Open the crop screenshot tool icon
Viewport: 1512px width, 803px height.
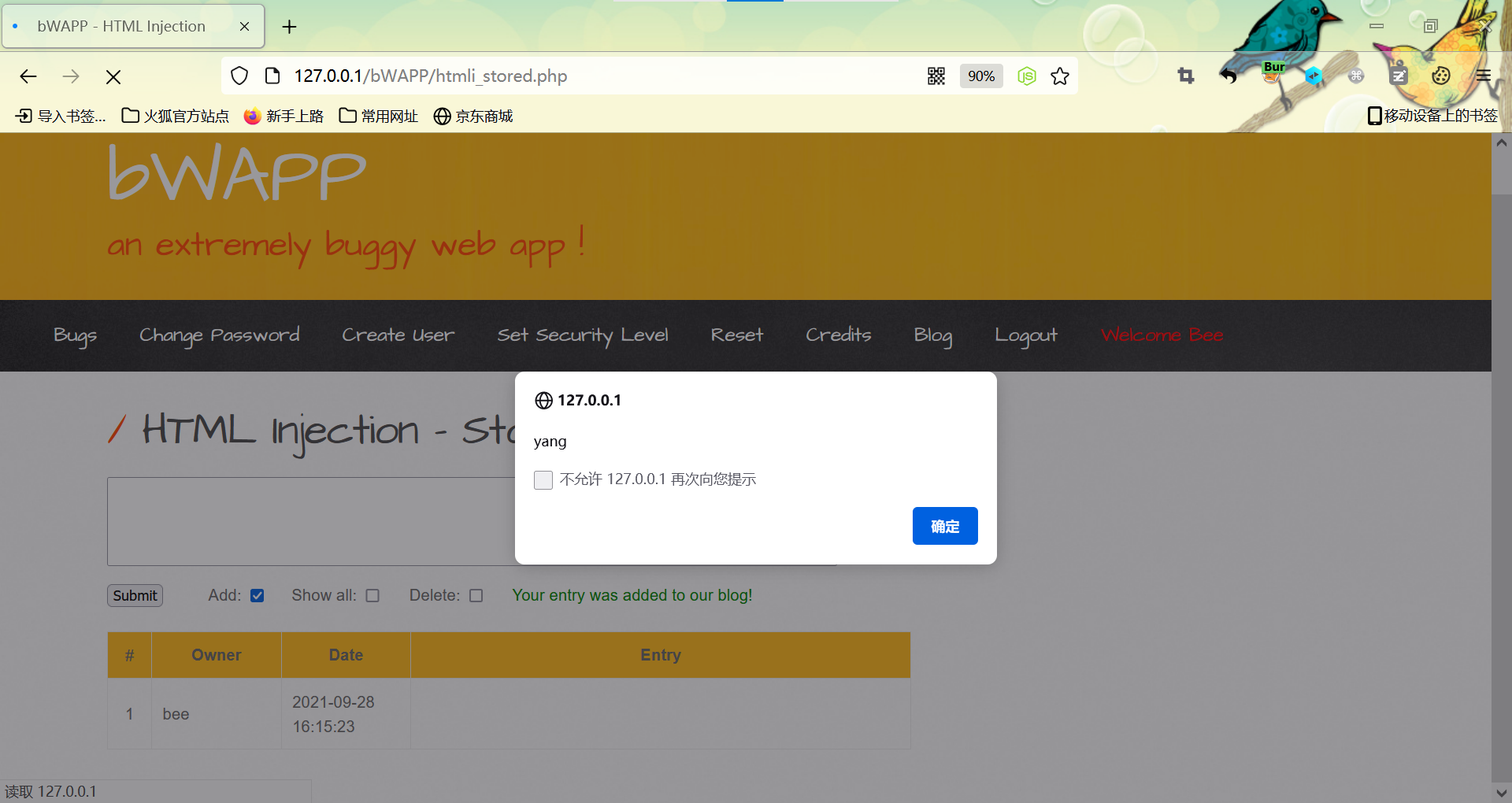click(1186, 76)
